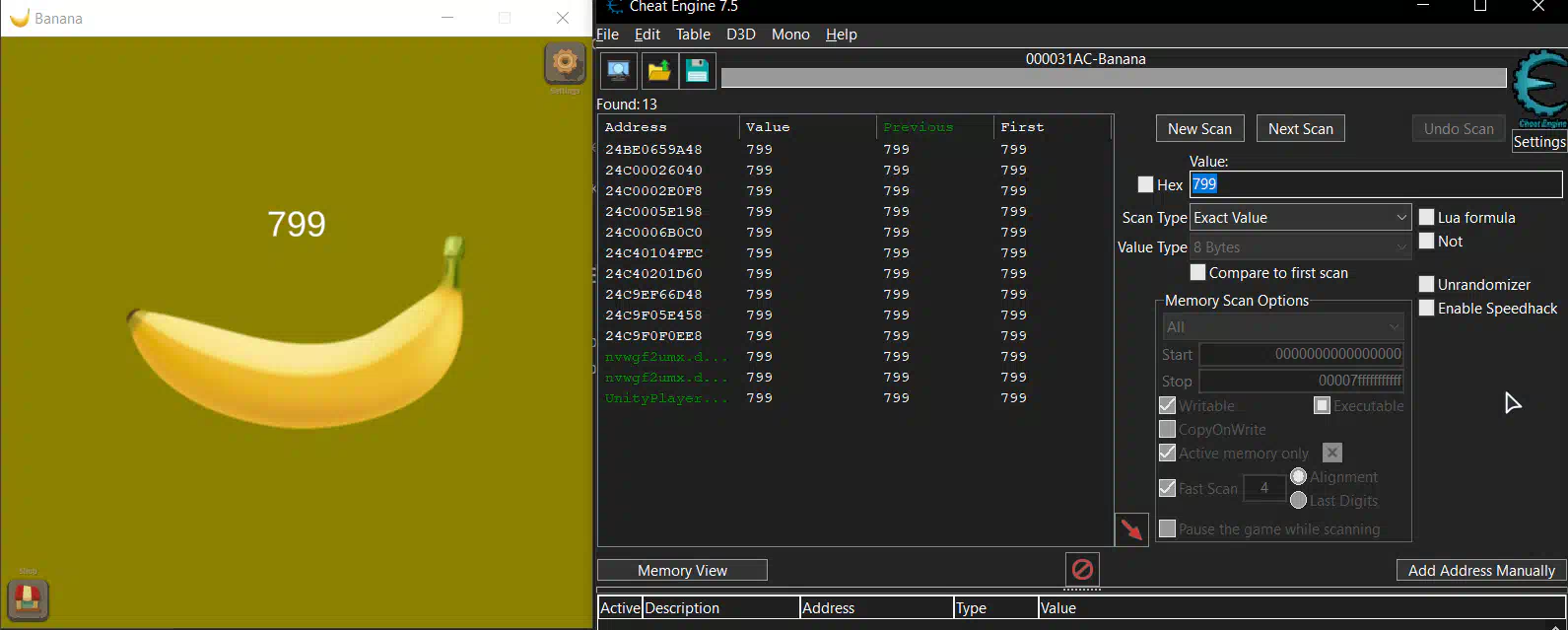
Task: Enable Compare to first scan
Action: click(1197, 272)
